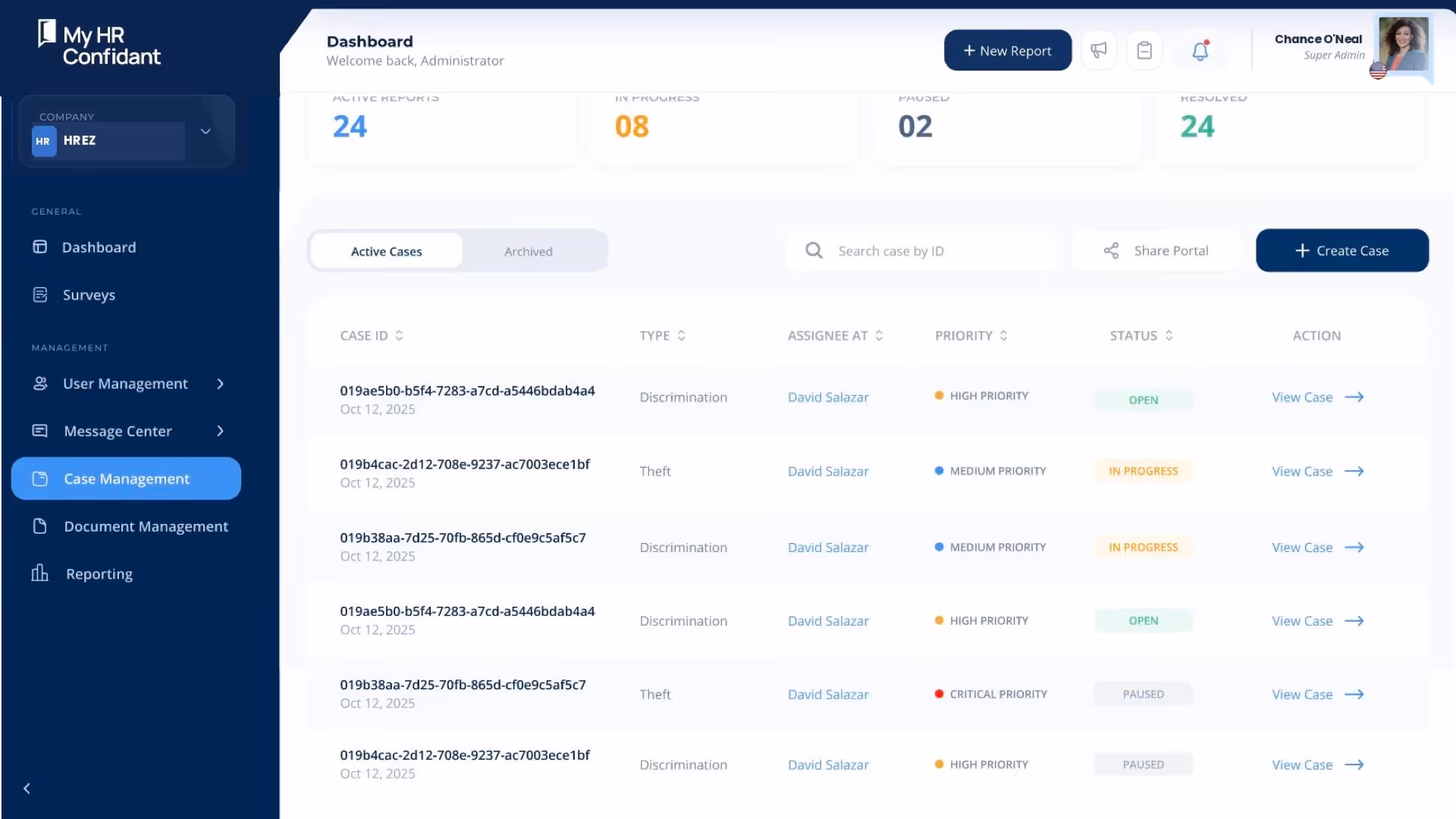Switch to the Archived tab
Screen dimensions: 1456x819
(528, 251)
